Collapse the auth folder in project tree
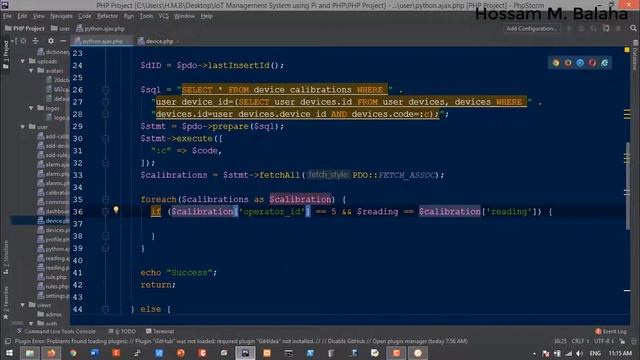Image resolution: width=640 pixels, height=360 pixels. [x=31, y=323]
